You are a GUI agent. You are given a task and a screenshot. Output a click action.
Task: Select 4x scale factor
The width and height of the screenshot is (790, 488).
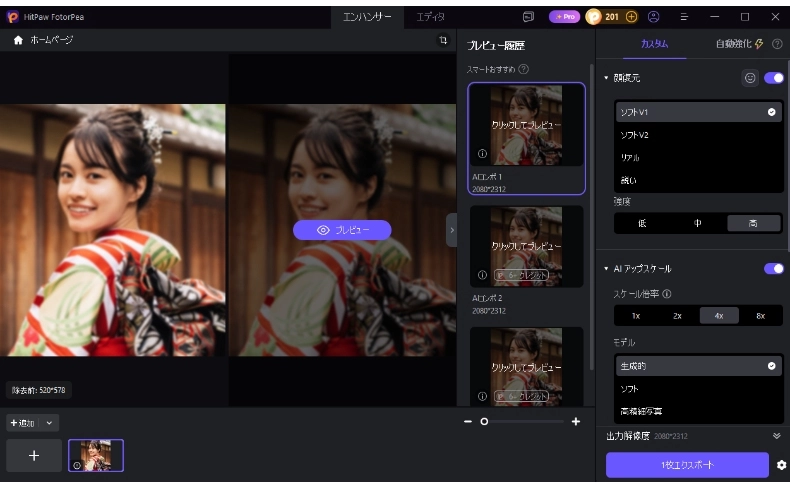tap(719, 316)
